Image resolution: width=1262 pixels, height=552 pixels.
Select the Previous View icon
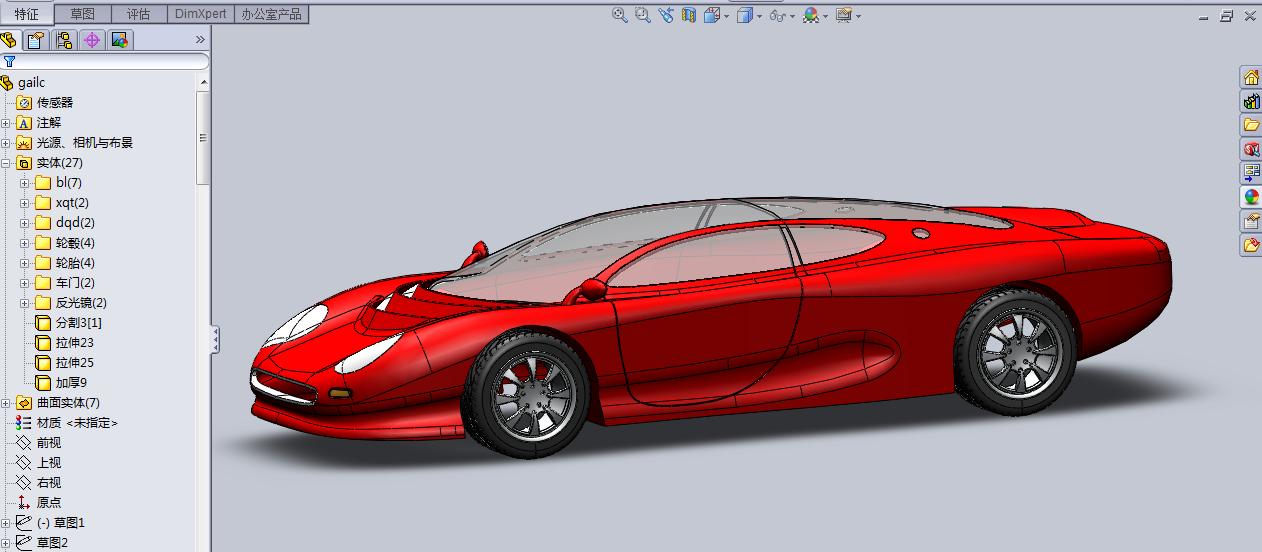pyautogui.click(x=665, y=15)
